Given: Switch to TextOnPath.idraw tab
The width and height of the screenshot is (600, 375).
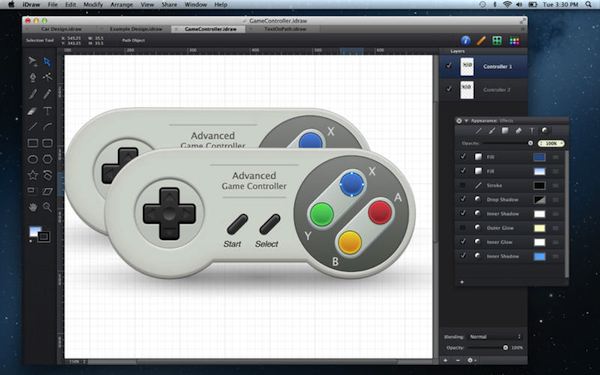Looking at the screenshot, I should tap(285, 29).
